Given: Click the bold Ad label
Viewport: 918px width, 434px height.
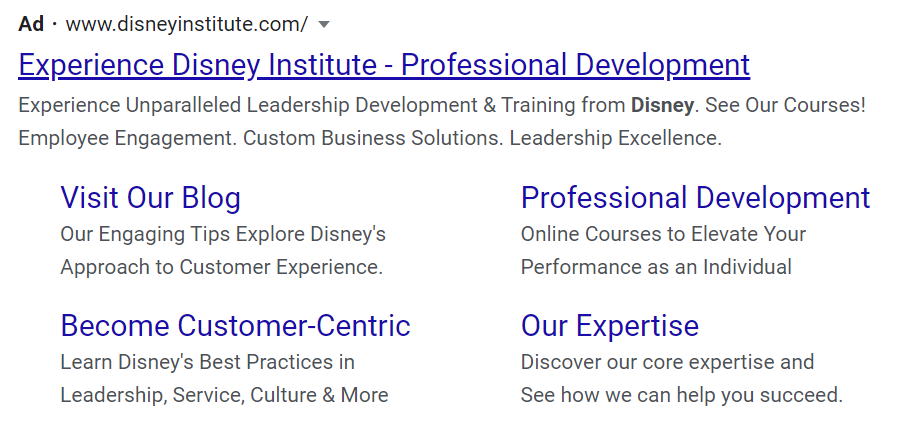Looking at the screenshot, I should (x=31, y=23).
